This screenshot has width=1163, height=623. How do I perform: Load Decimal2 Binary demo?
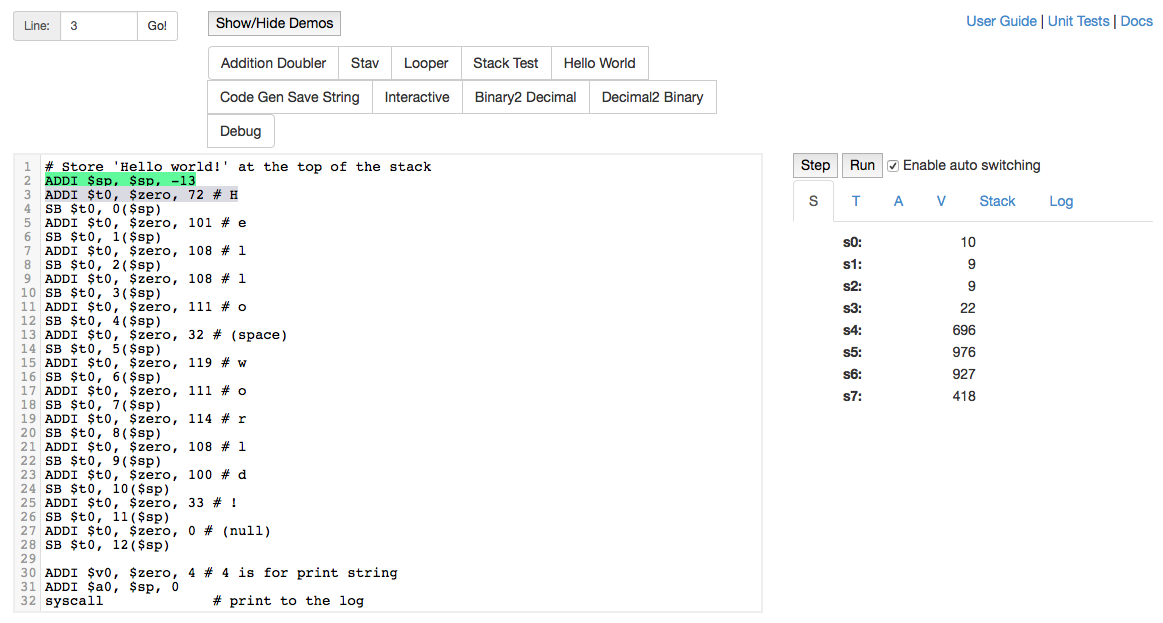pos(652,97)
